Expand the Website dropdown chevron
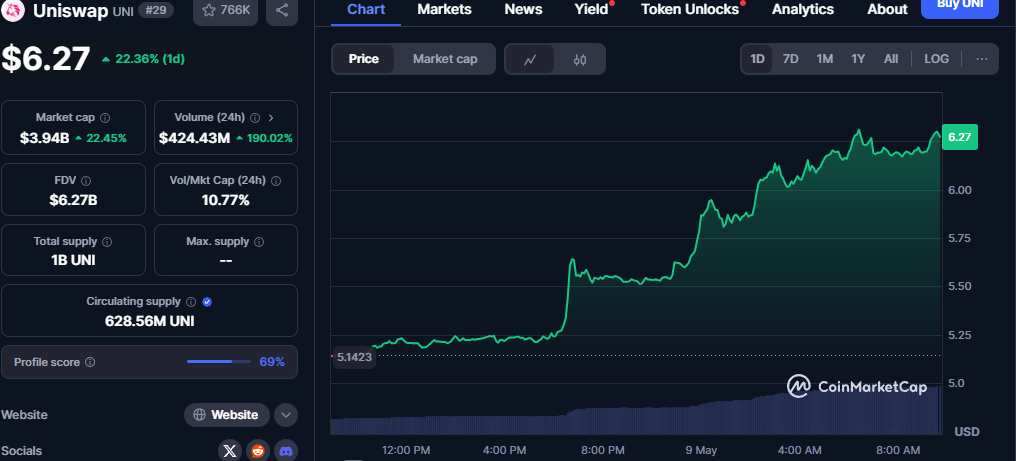The width and height of the screenshot is (1016, 461). coord(286,415)
